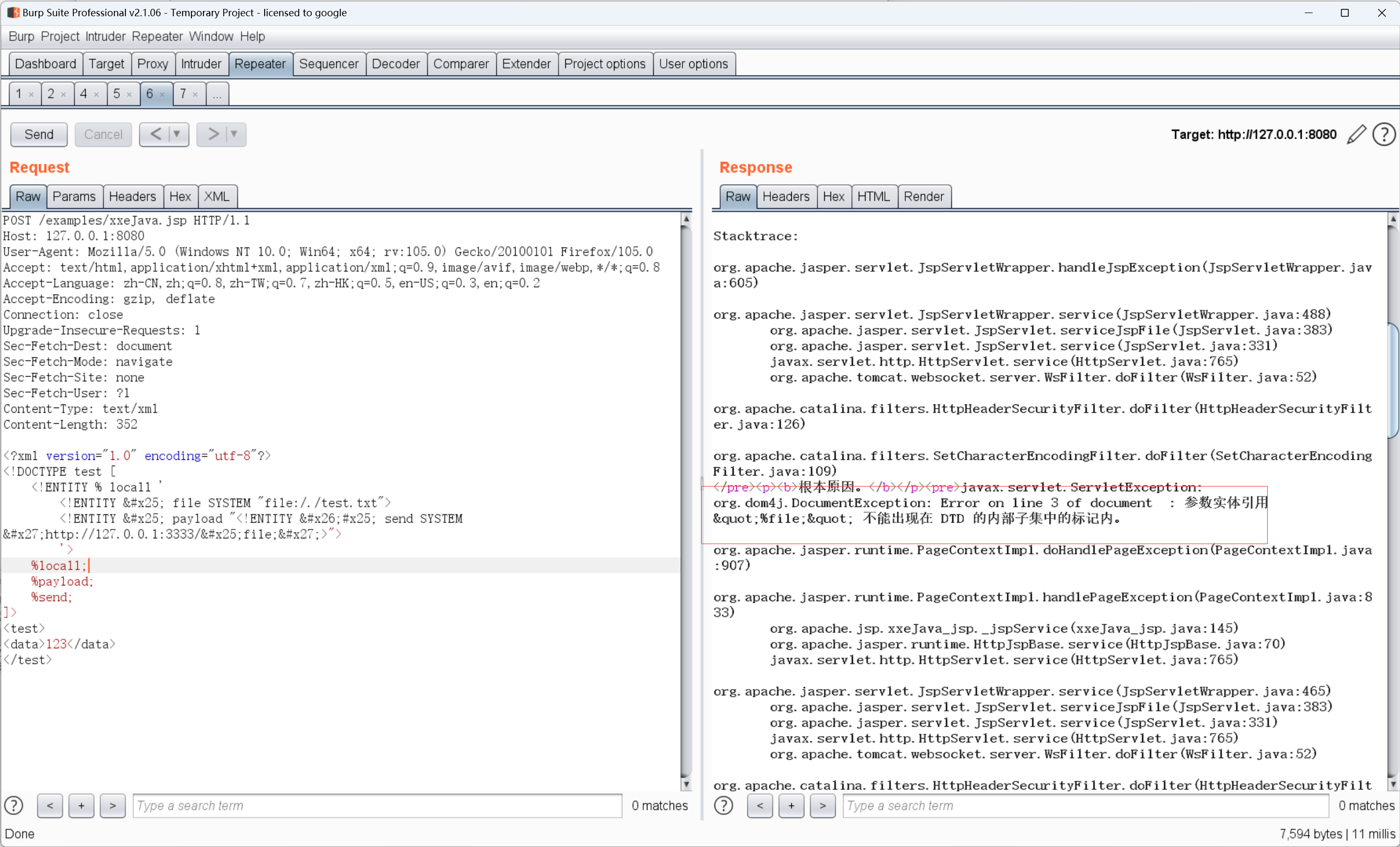Show response Headers view
1400x847 pixels.
[x=786, y=197]
